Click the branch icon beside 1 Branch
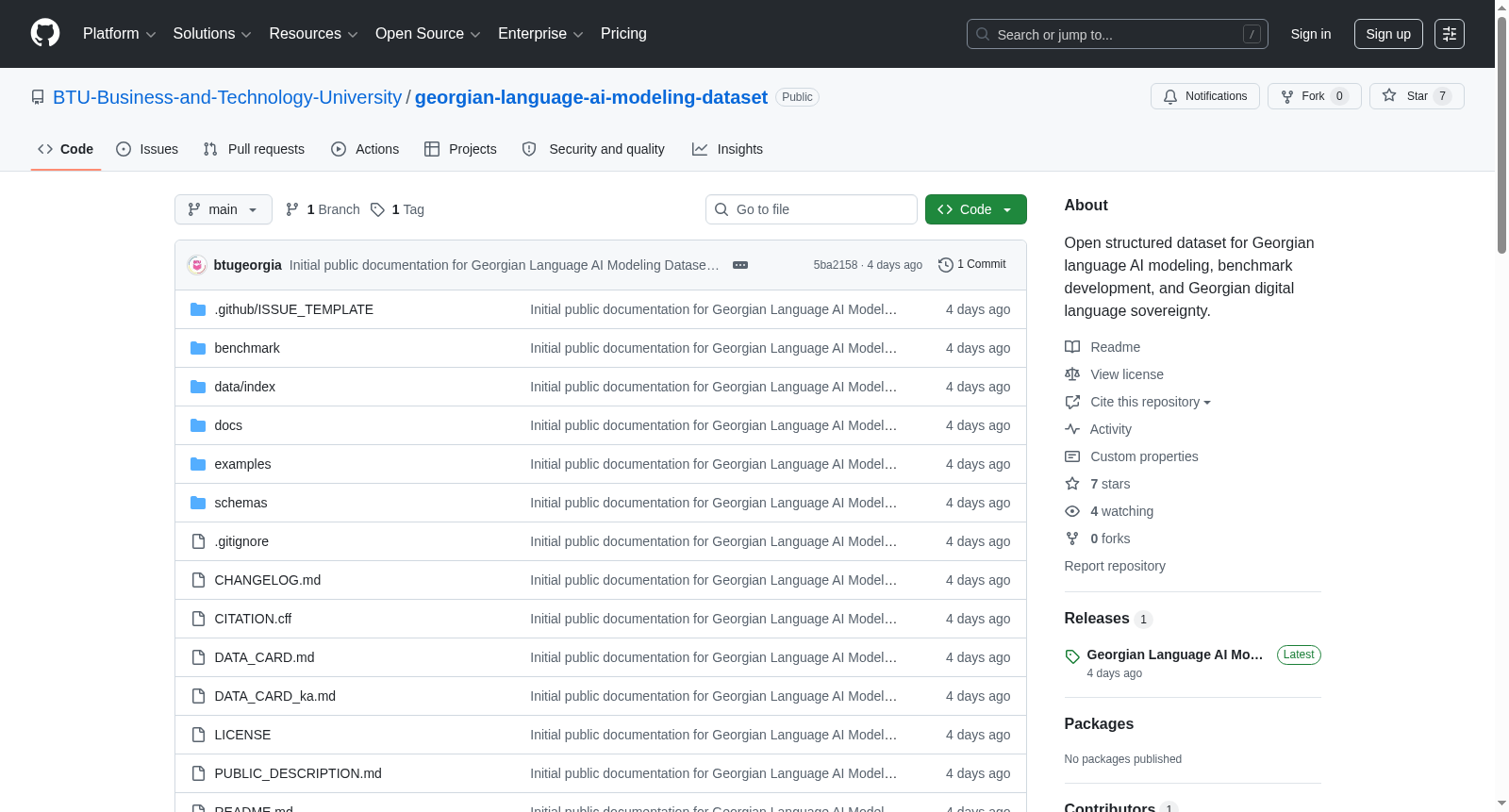Image resolution: width=1509 pixels, height=812 pixels. click(292, 209)
